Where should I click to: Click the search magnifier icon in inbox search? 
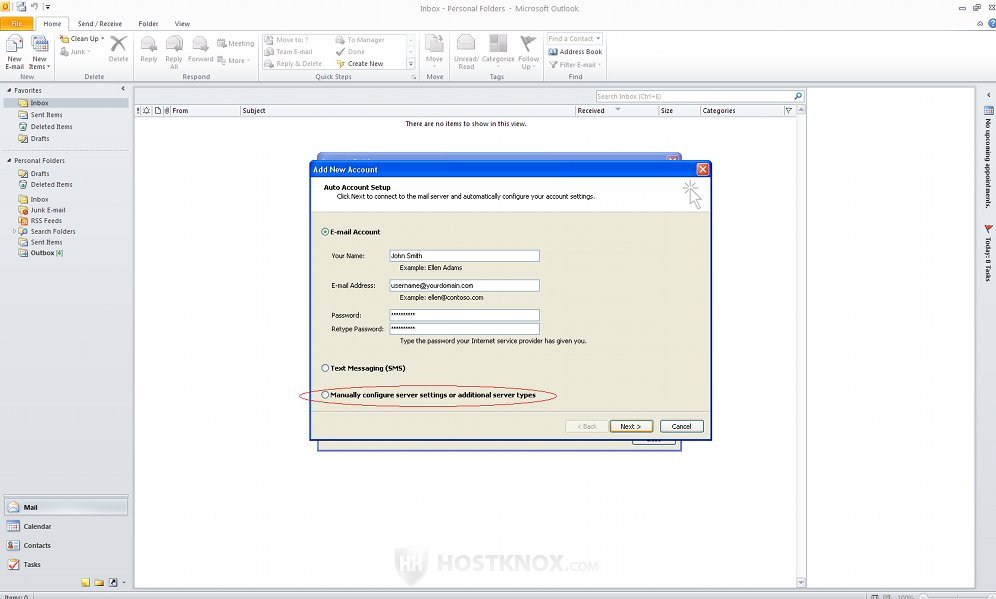click(x=798, y=96)
